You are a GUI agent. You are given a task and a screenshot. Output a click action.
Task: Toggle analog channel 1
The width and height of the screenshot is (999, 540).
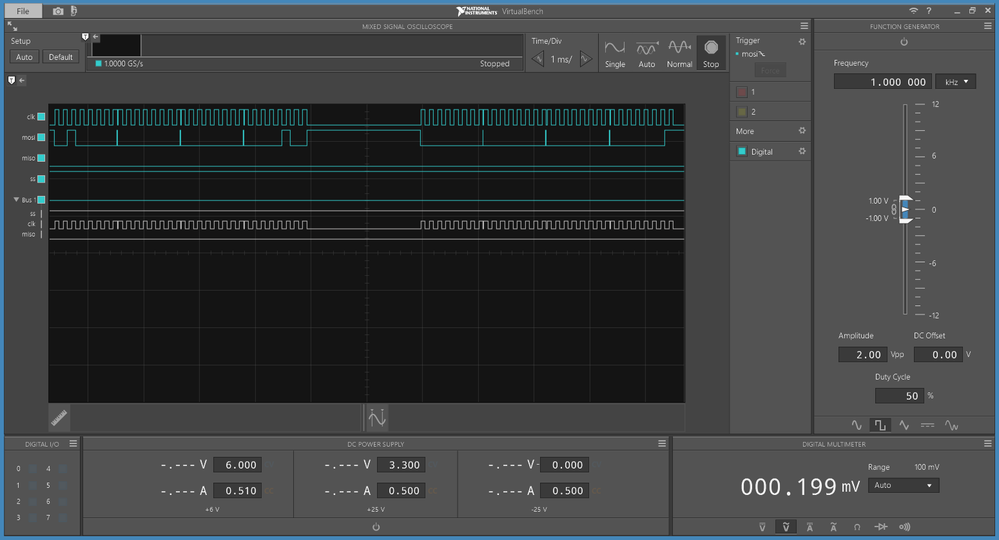click(x=742, y=92)
